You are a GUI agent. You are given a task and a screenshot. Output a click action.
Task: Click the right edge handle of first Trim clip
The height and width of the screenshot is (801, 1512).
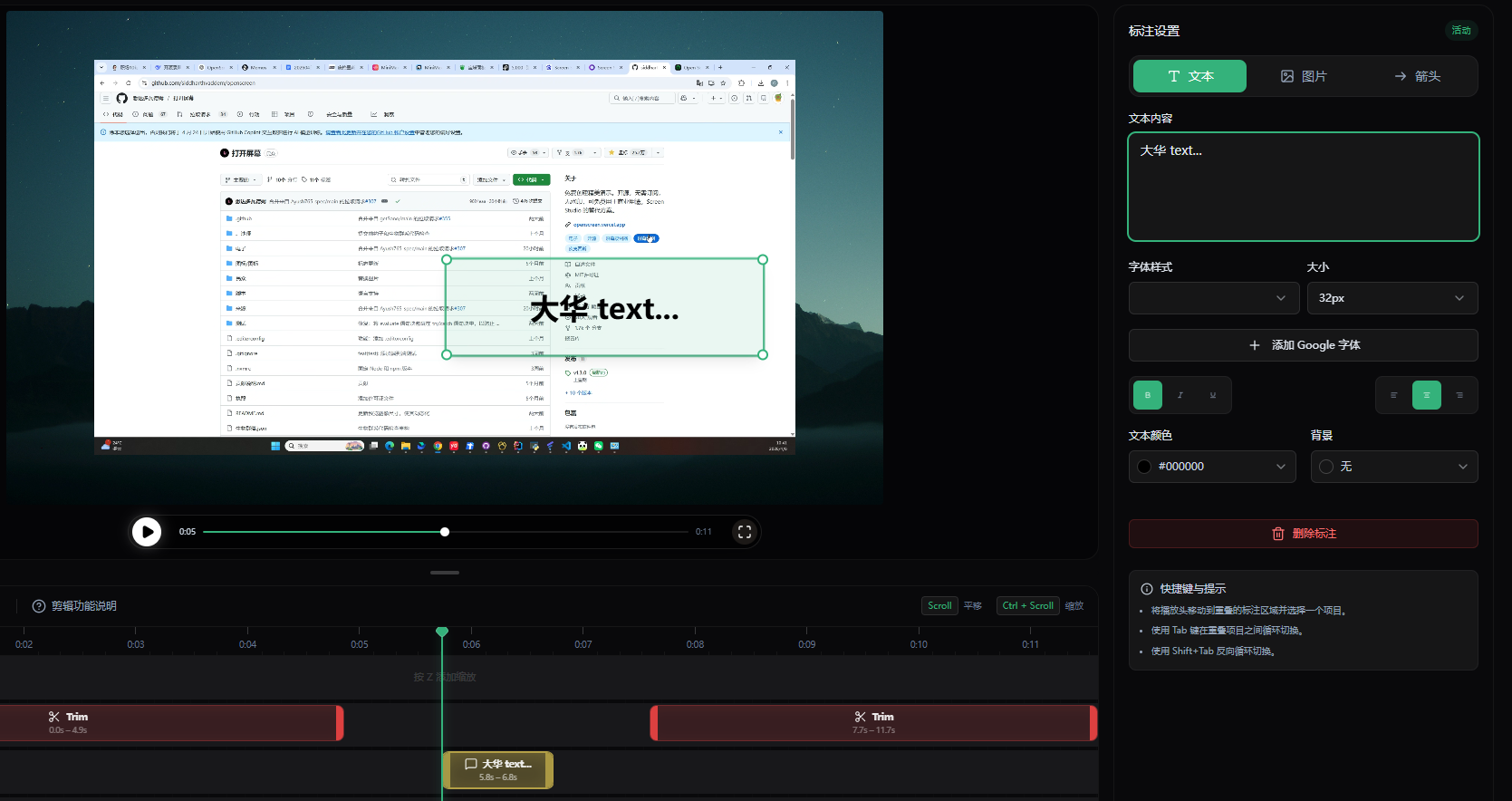click(341, 723)
